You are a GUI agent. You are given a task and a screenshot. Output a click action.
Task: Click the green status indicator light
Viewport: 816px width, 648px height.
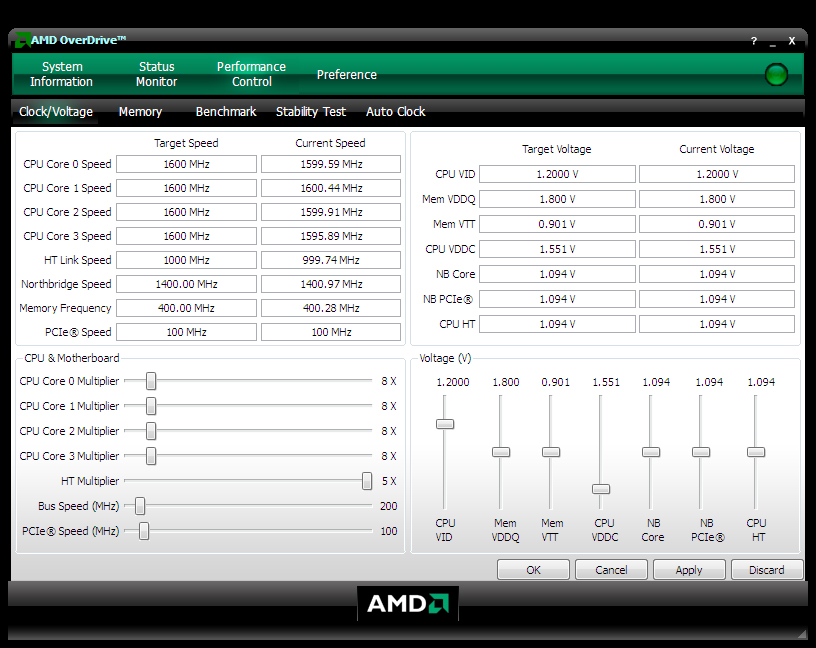pyautogui.click(x=776, y=74)
